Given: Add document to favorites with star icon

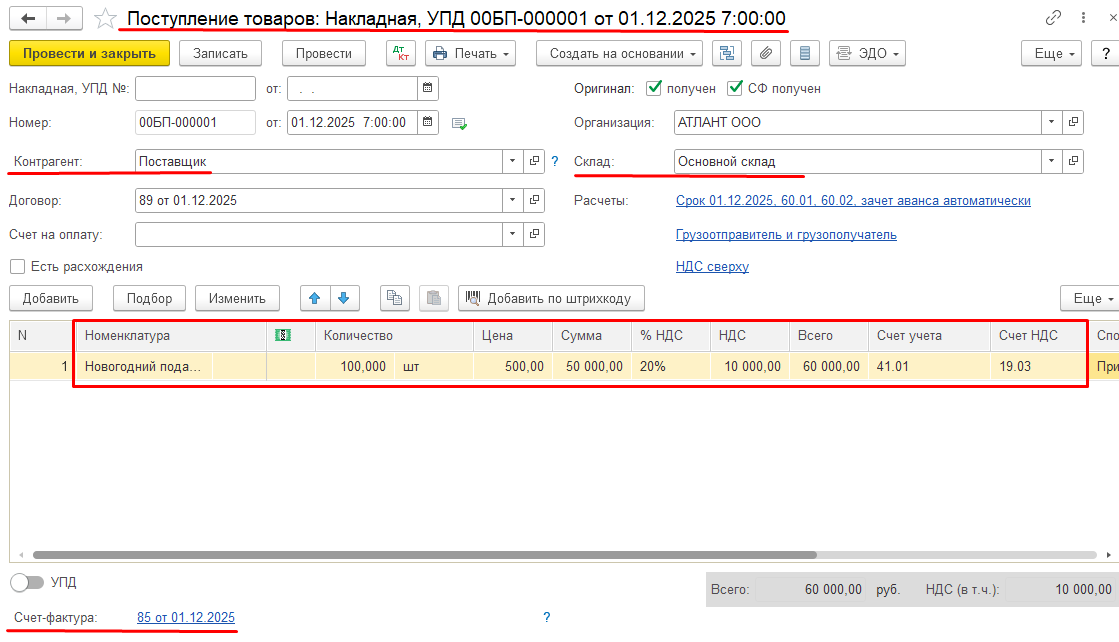Looking at the screenshot, I should tap(105, 19).
